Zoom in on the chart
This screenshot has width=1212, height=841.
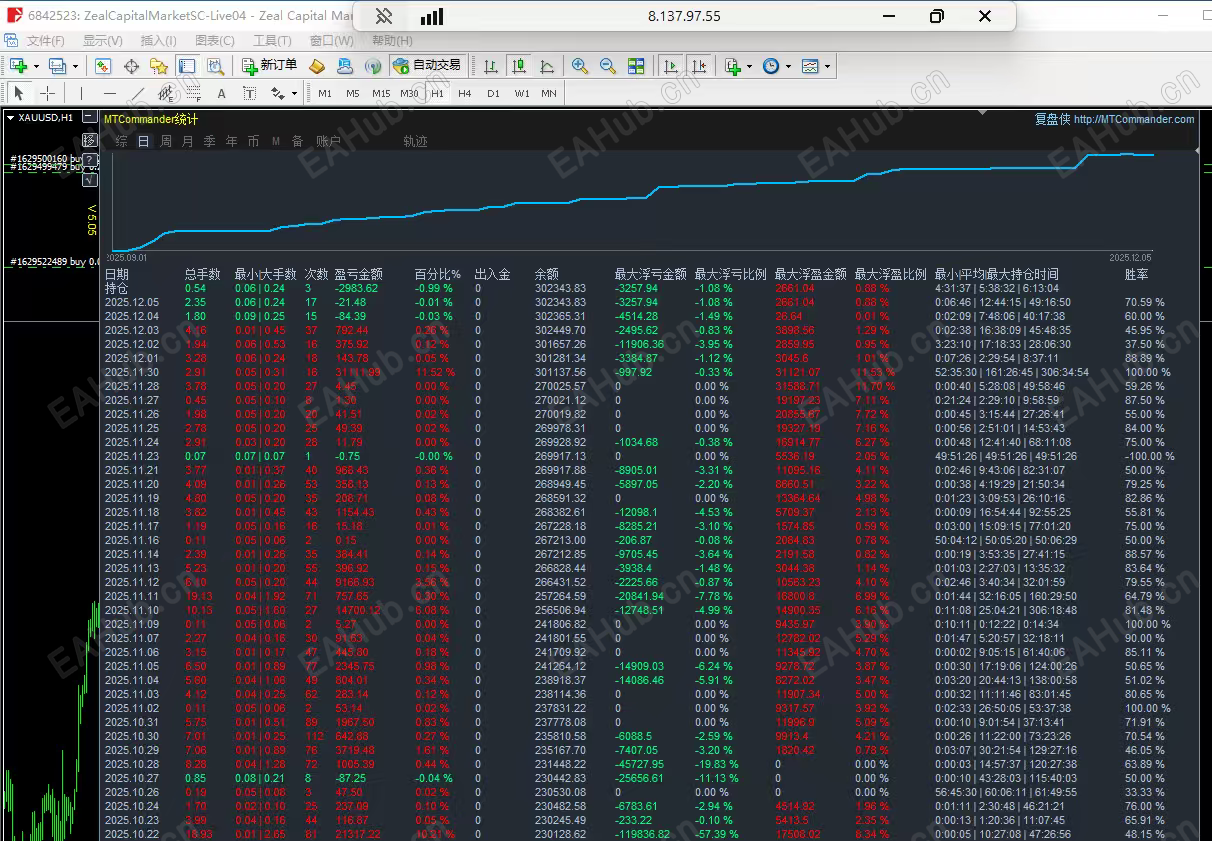579,66
